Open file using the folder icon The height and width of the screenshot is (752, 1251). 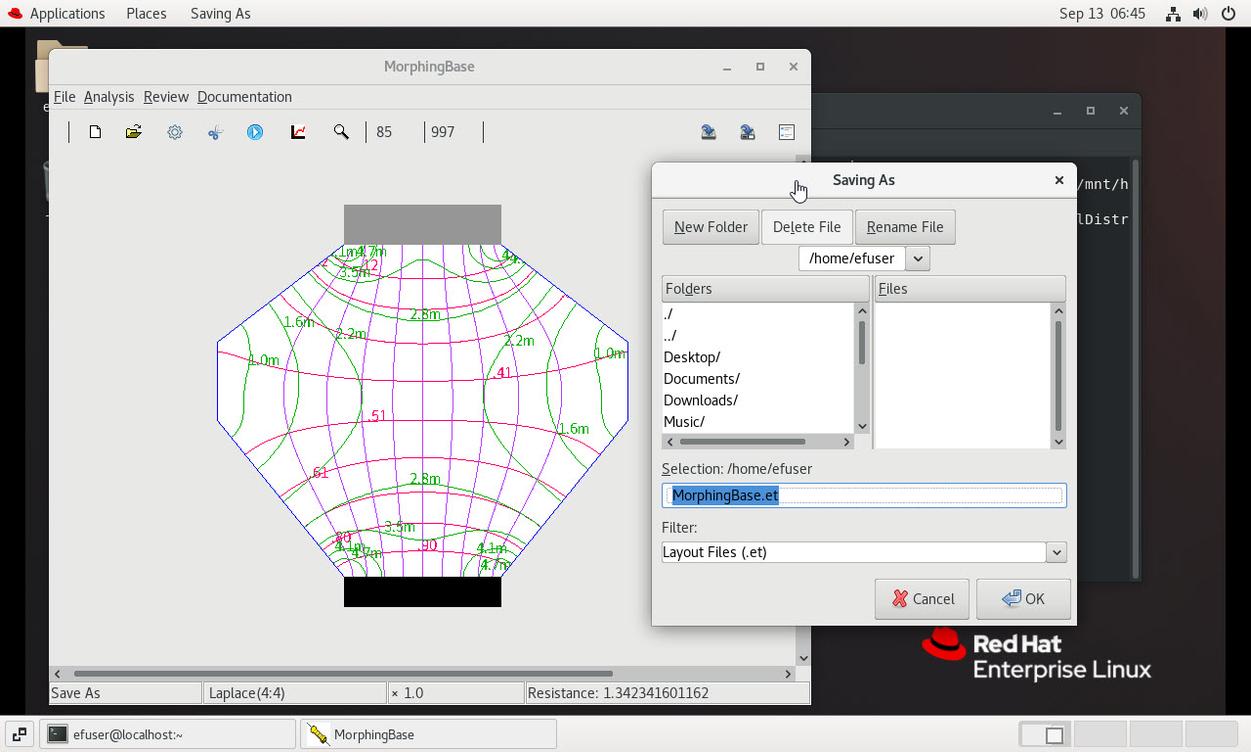coord(133,132)
